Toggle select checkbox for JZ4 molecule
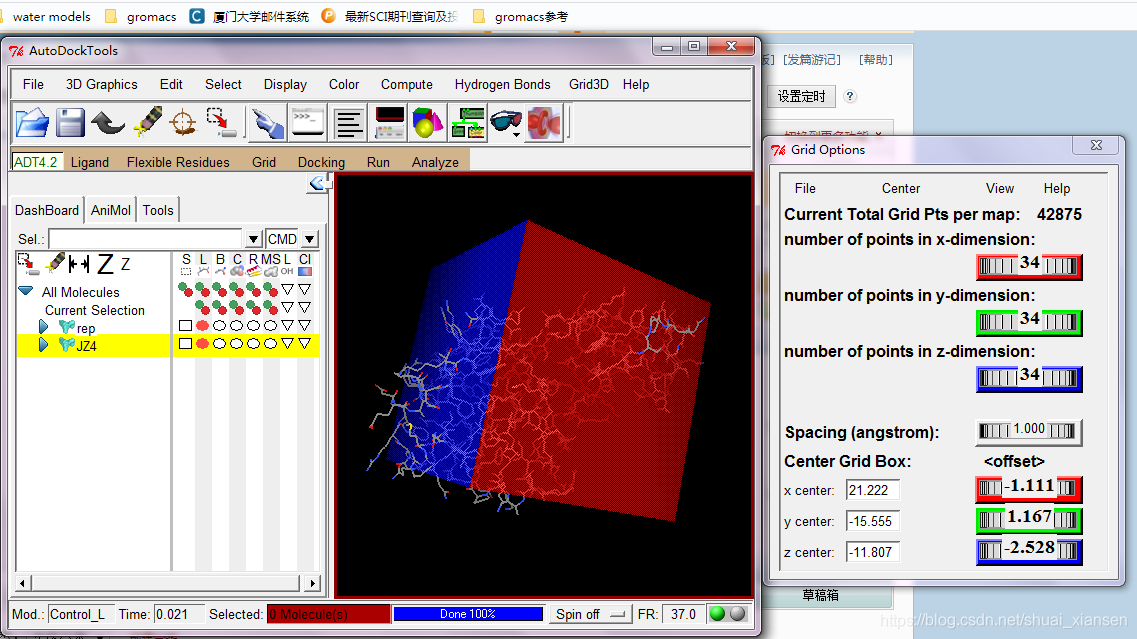Screen dimensions: 1137x639 coord(186,344)
